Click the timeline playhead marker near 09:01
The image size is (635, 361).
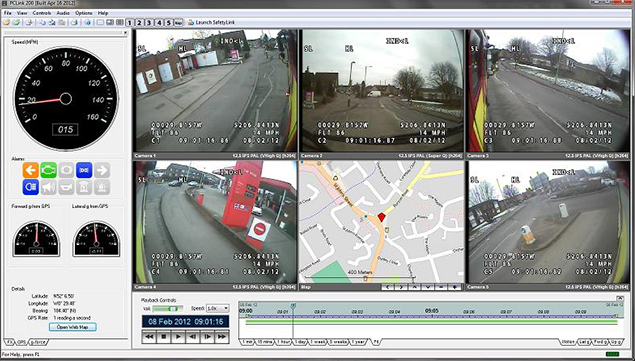[293, 305]
